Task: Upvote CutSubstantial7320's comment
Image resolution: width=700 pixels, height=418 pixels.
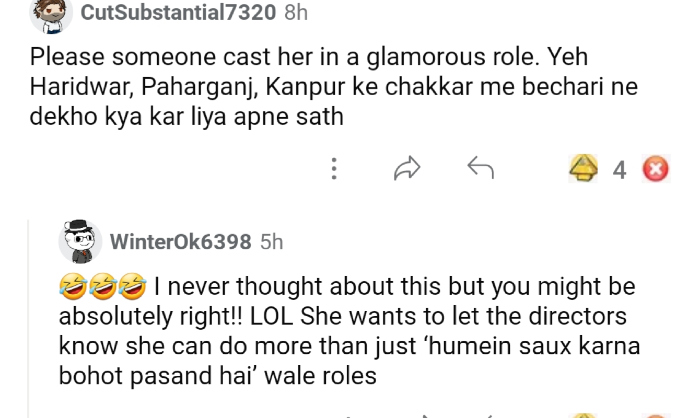Action: 583,169
